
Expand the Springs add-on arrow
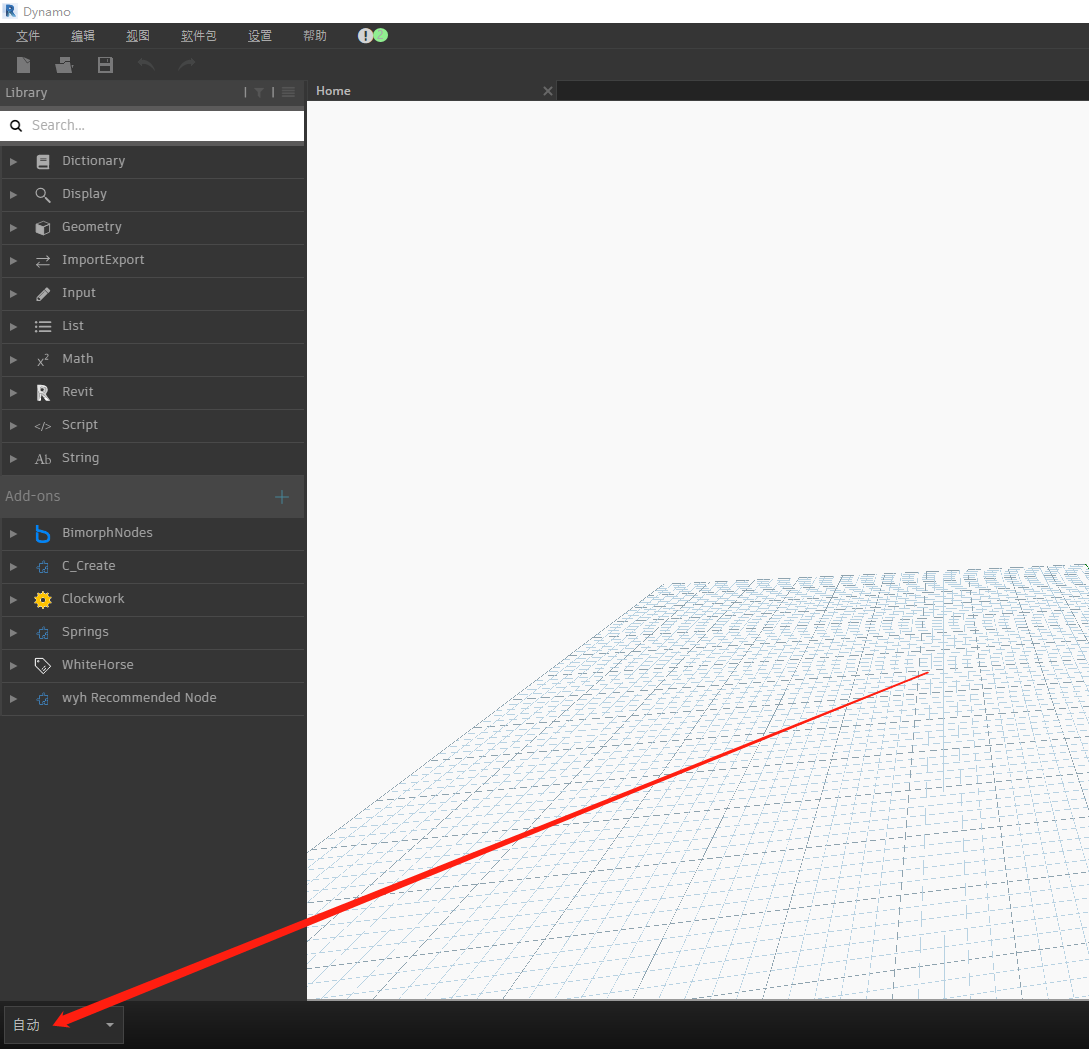point(13,633)
